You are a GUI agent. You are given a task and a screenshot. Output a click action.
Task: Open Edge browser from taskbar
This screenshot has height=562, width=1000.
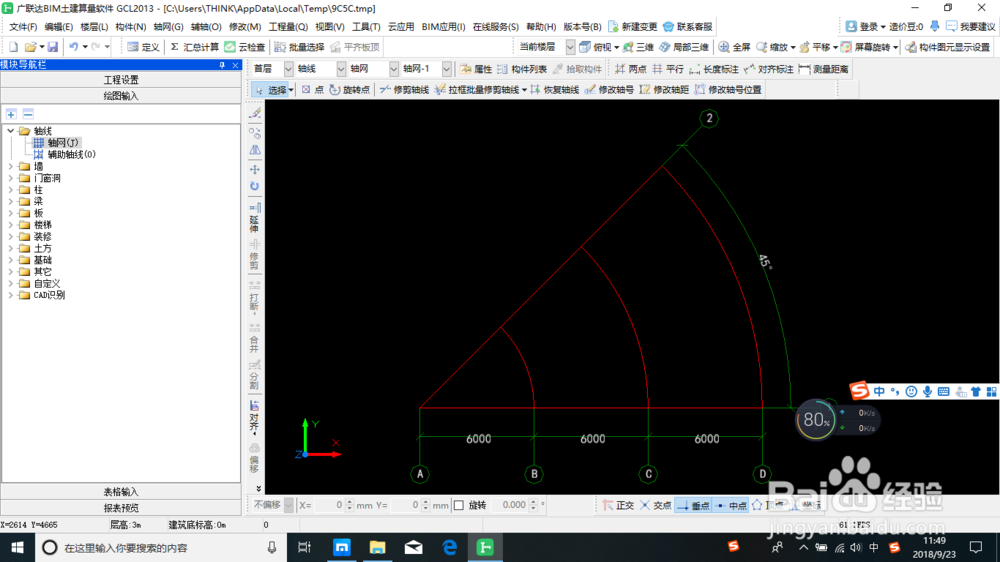[450, 547]
